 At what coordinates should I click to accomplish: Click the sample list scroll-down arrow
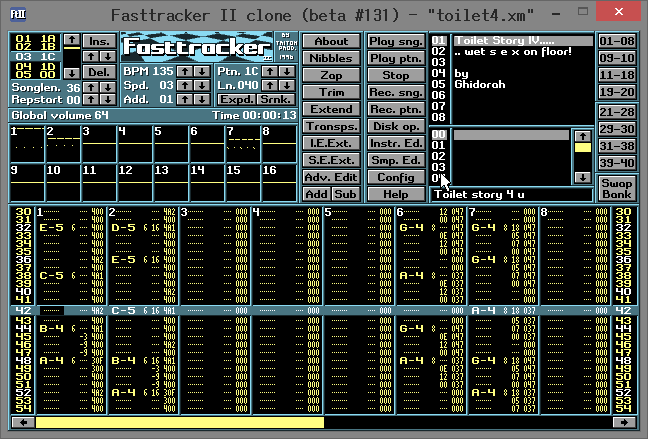[581, 177]
